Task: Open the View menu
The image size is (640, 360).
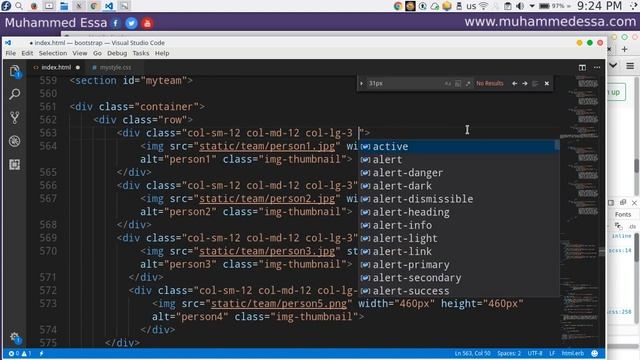Action: click(x=80, y=53)
